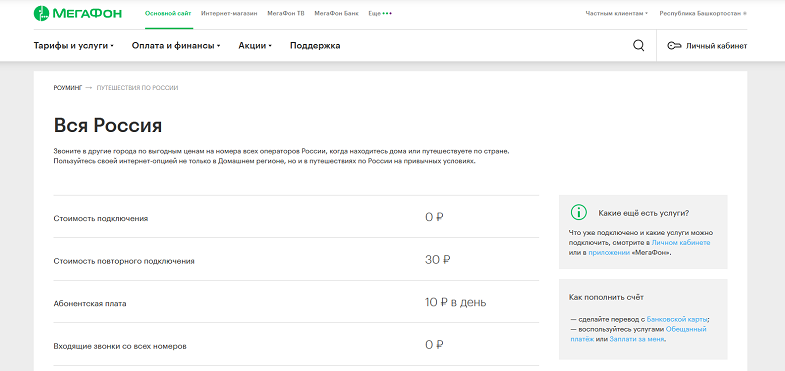785x371 pixels.
Task: Click Какие ещё есть услуги? heading
Action: coord(644,213)
